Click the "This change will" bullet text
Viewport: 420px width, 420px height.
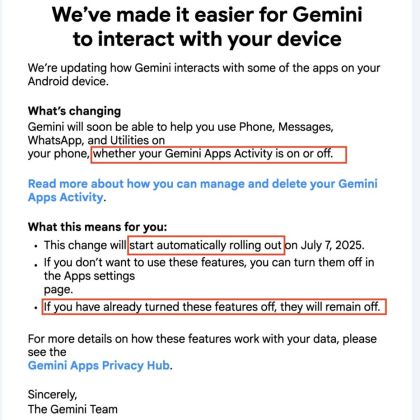click(85, 245)
